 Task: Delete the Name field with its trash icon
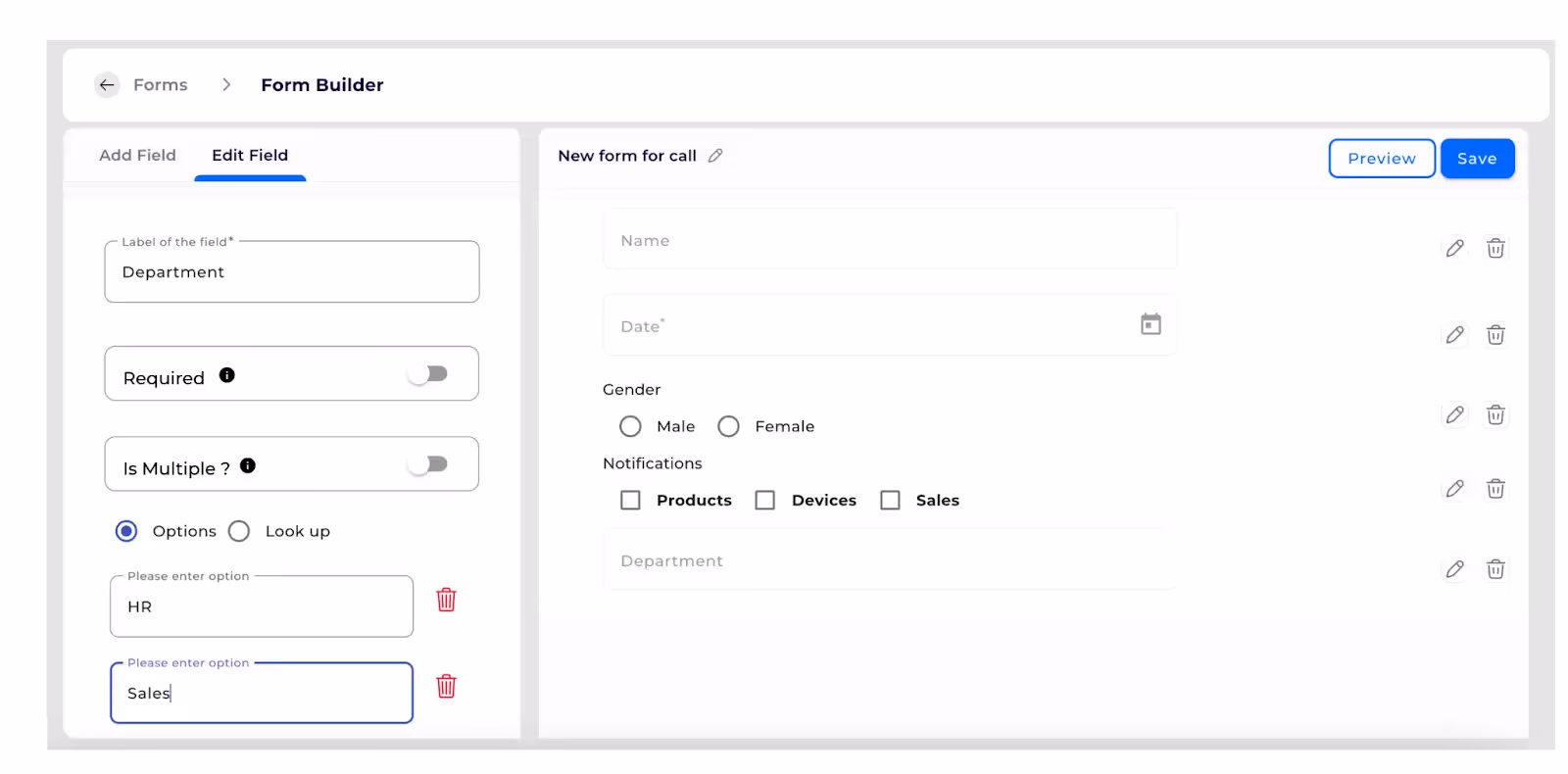click(1495, 249)
